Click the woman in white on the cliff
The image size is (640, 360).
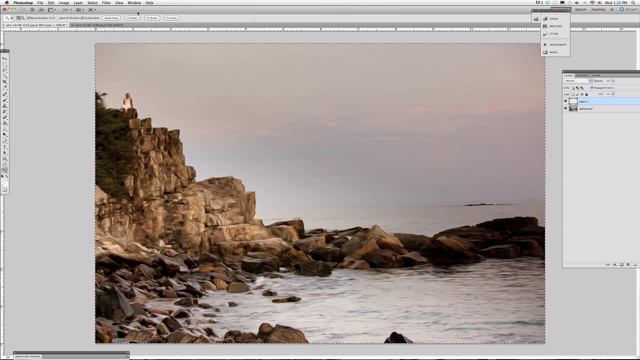128,102
